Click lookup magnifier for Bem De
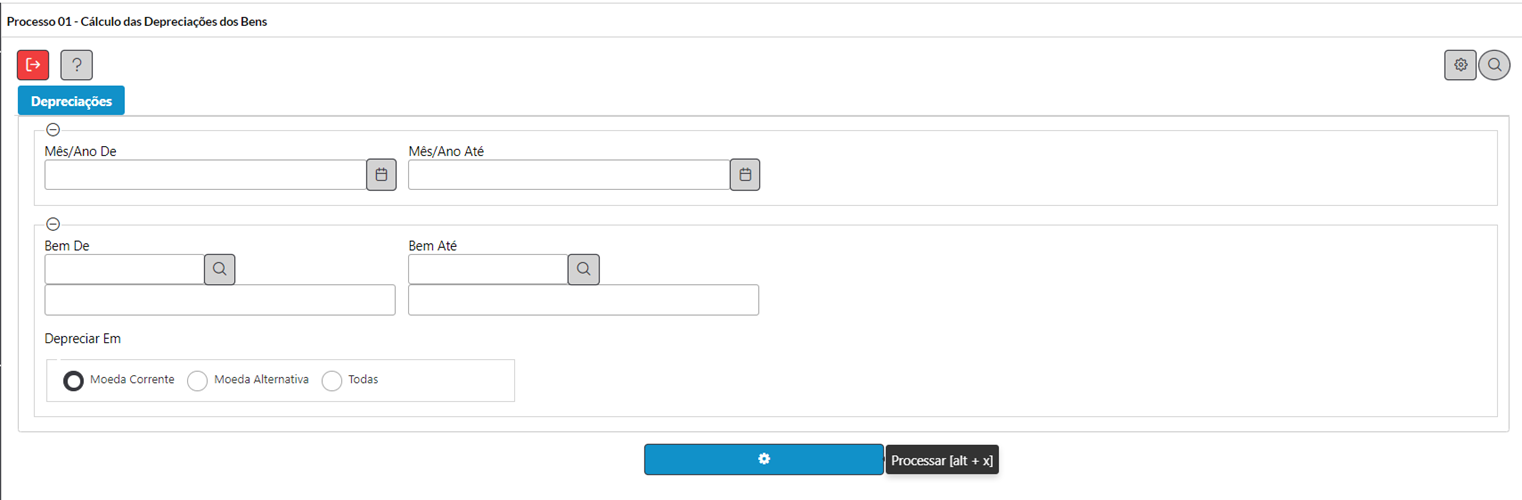Screen dimensions: 1522x500 pyautogui.click(x=220, y=269)
